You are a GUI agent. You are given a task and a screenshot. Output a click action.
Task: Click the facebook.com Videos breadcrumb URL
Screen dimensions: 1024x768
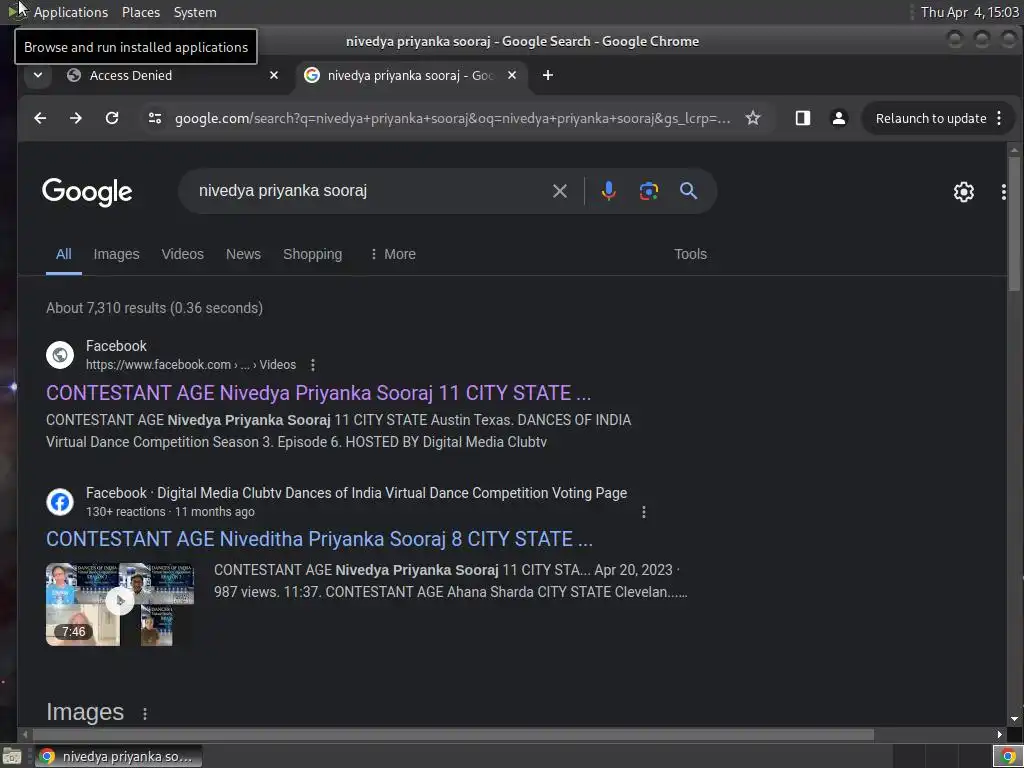tap(191, 364)
